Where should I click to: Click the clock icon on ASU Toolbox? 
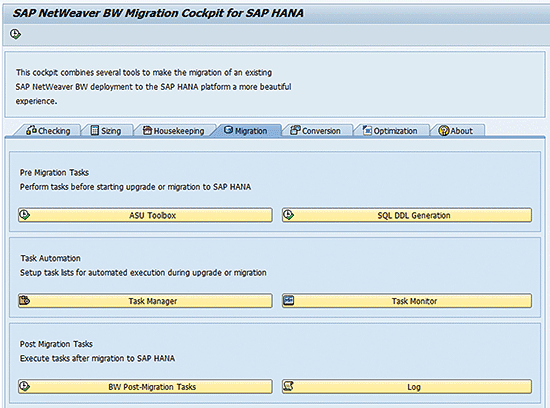pyautogui.click(x=24, y=214)
